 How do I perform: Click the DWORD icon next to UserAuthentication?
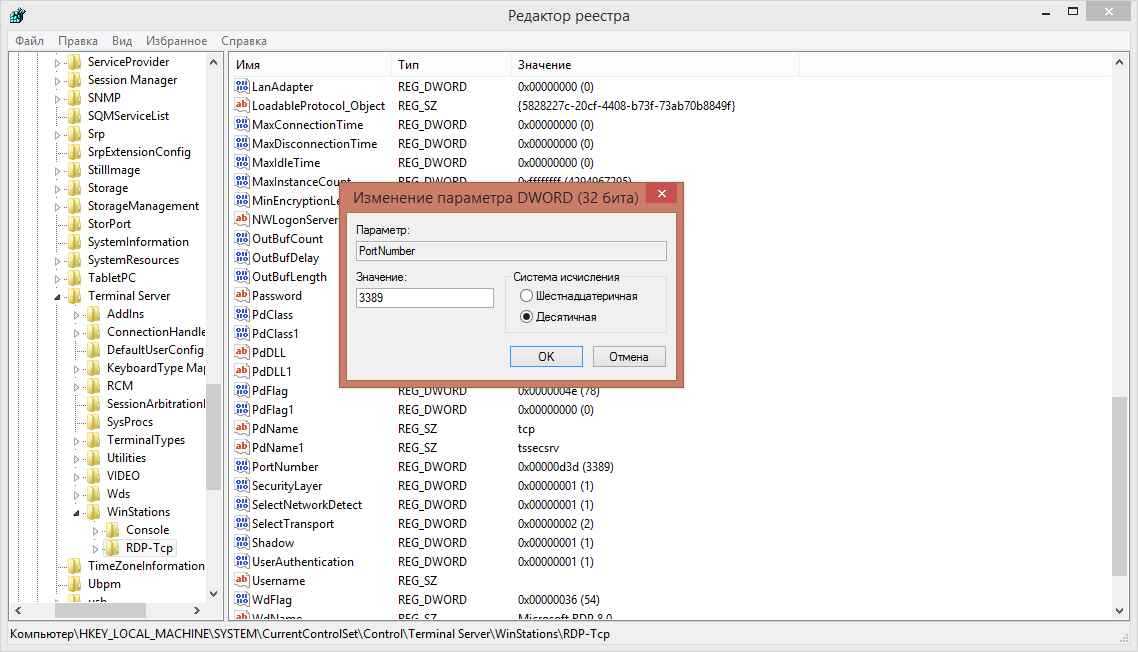click(x=242, y=562)
